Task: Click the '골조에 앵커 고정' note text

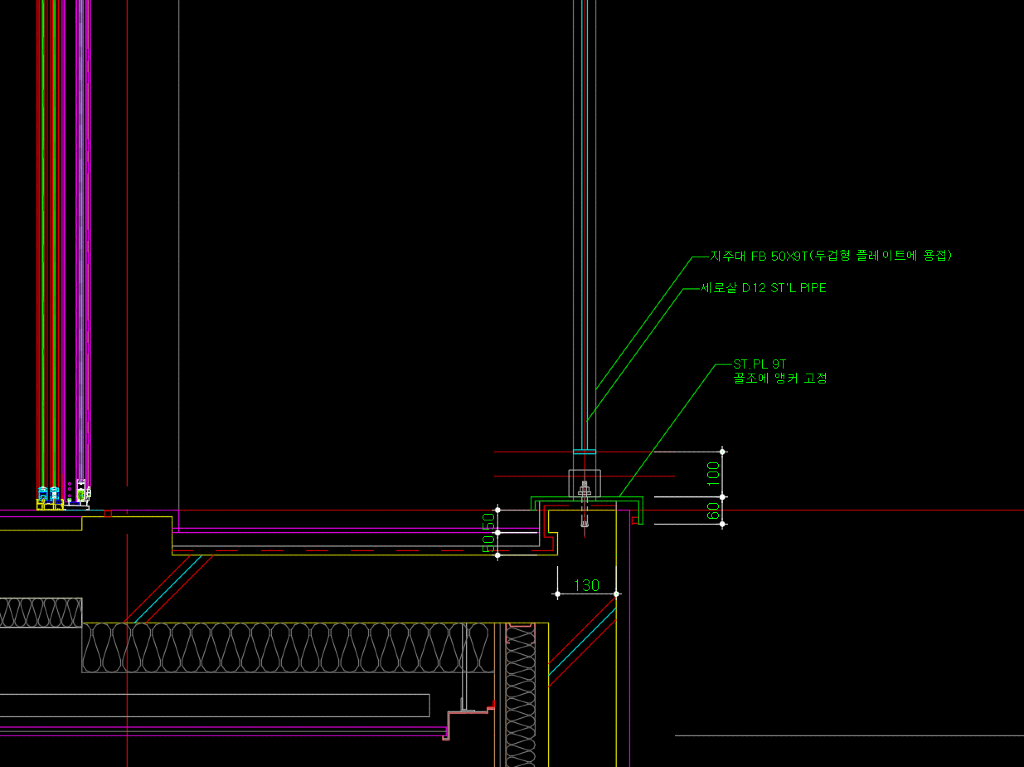Action: (780, 379)
